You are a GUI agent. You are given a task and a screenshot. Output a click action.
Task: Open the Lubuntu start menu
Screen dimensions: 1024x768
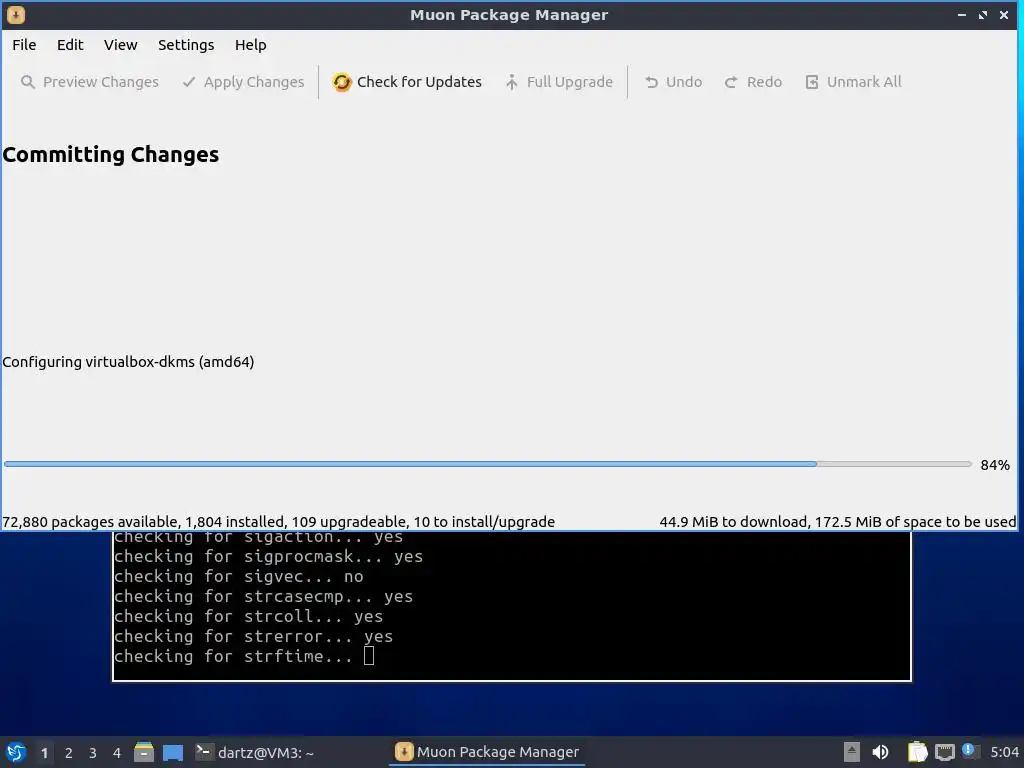pos(16,752)
